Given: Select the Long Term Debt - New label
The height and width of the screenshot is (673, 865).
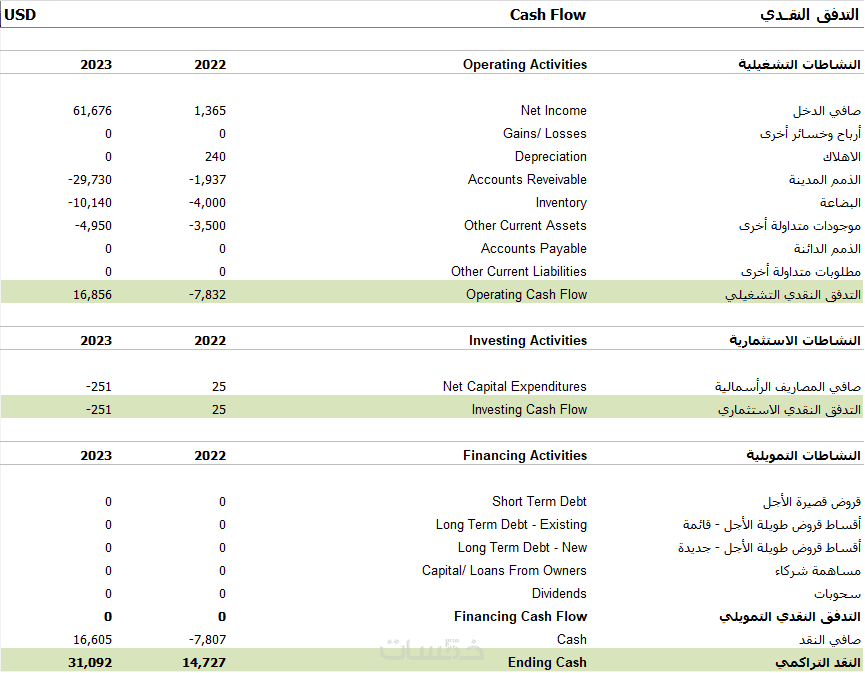Looking at the screenshot, I should coord(522,548).
